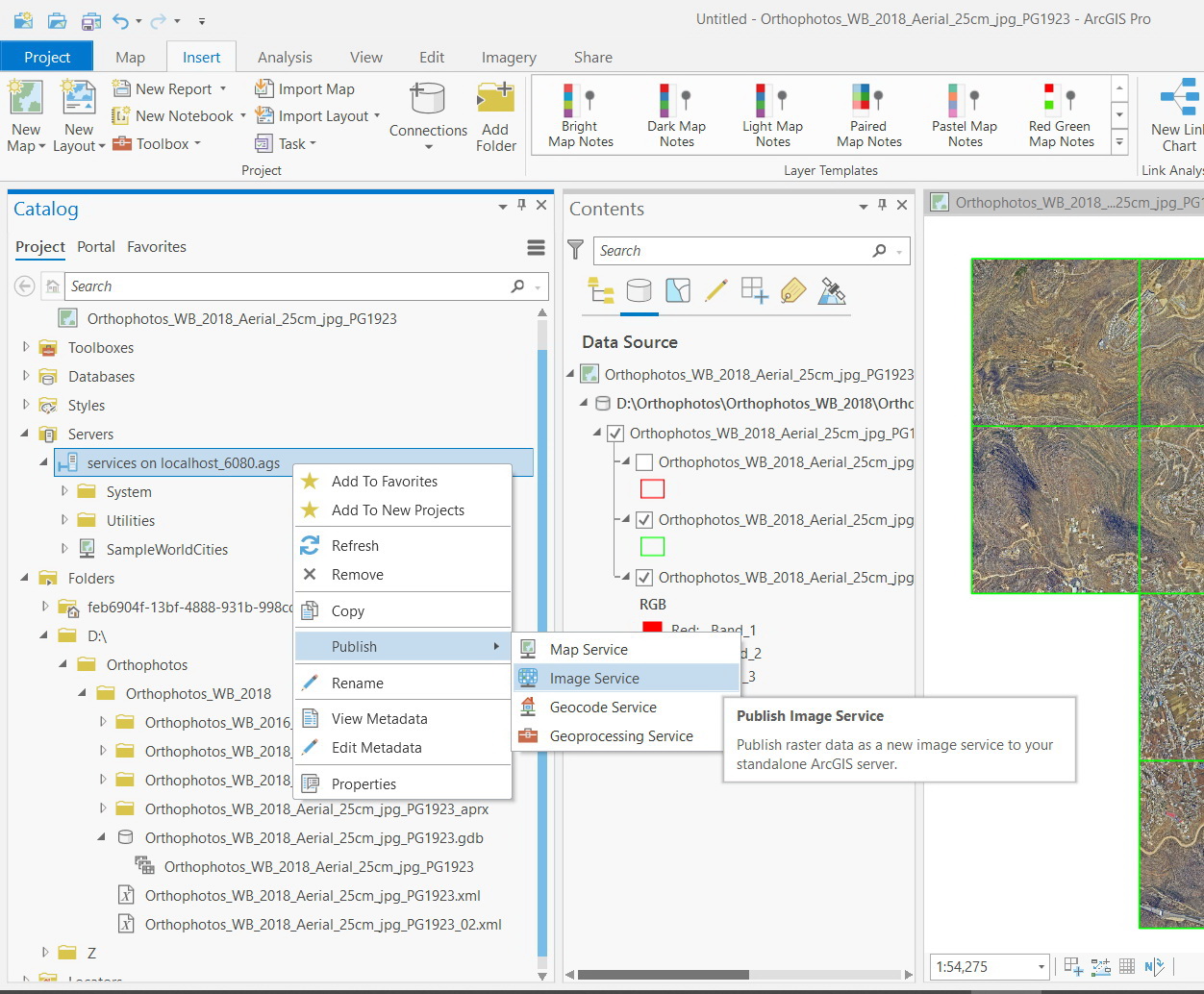Open the map scale dropdown showing 1:54,275
Screen dimensions: 1204x994
click(1041, 966)
